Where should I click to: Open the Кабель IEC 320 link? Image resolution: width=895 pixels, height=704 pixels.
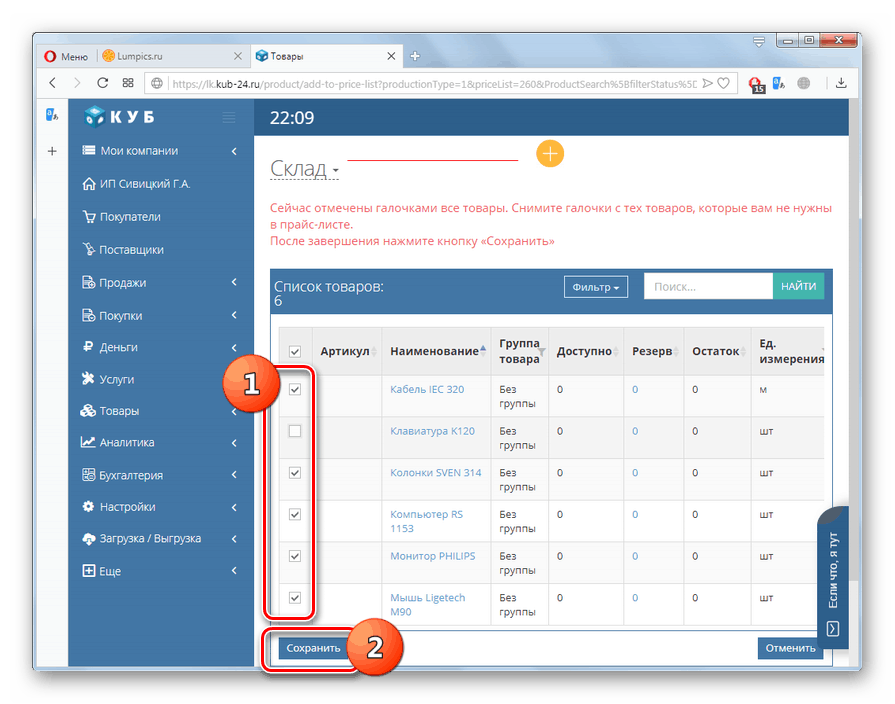pyautogui.click(x=427, y=389)
